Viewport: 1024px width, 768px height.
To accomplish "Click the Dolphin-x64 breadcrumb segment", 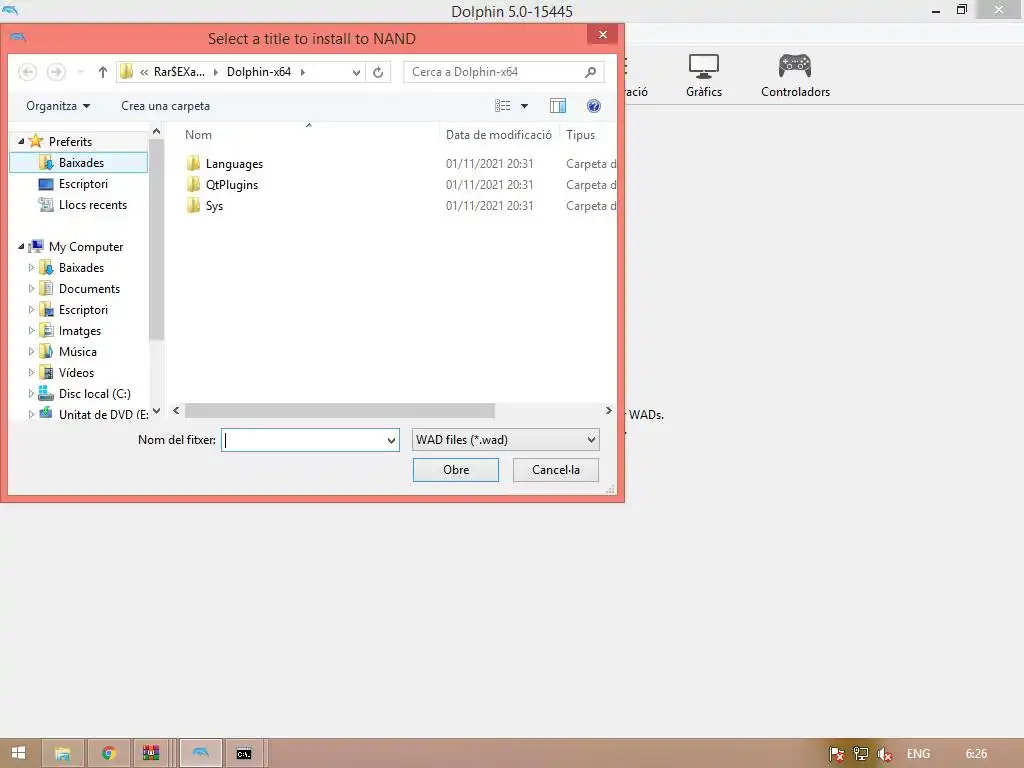I will [259, 72].
